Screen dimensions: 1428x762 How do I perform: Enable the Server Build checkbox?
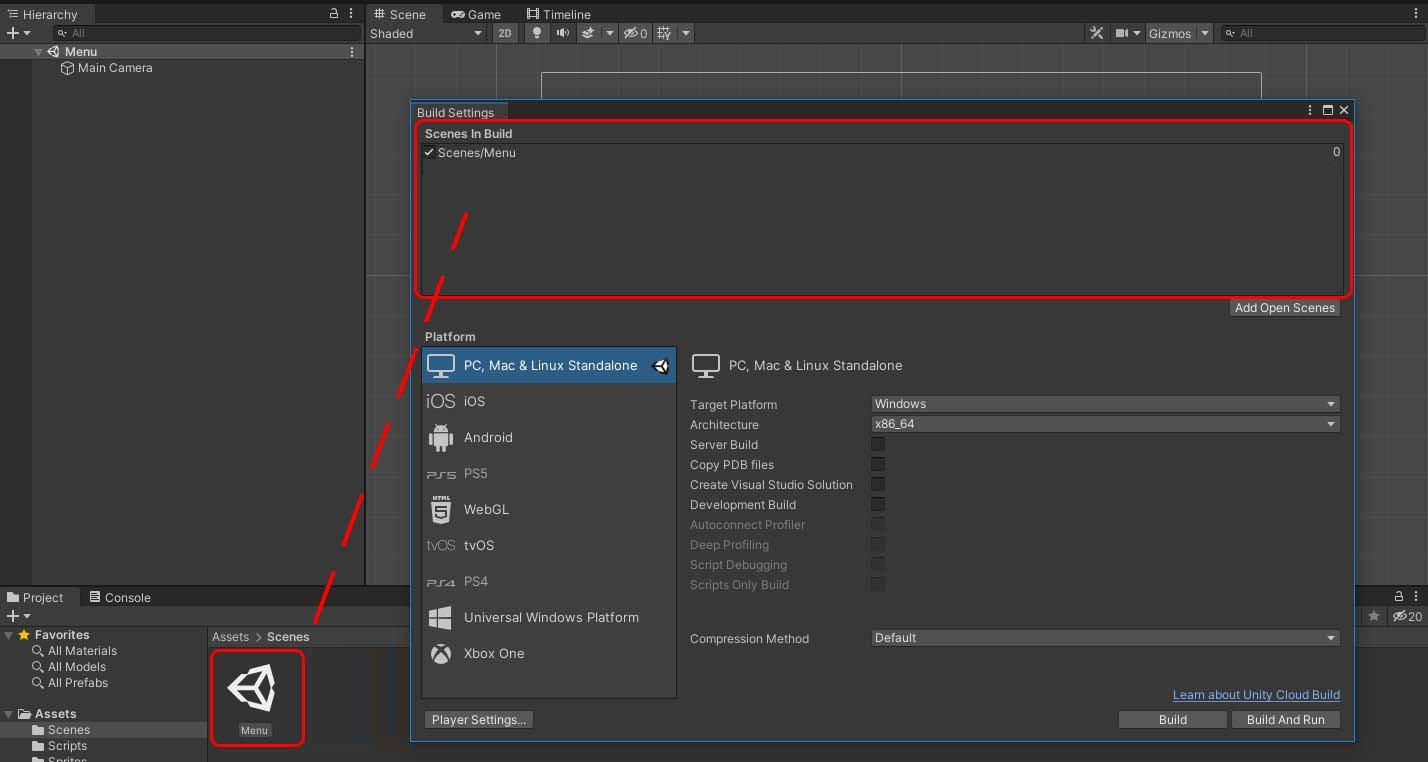click(x=878, y=444)
